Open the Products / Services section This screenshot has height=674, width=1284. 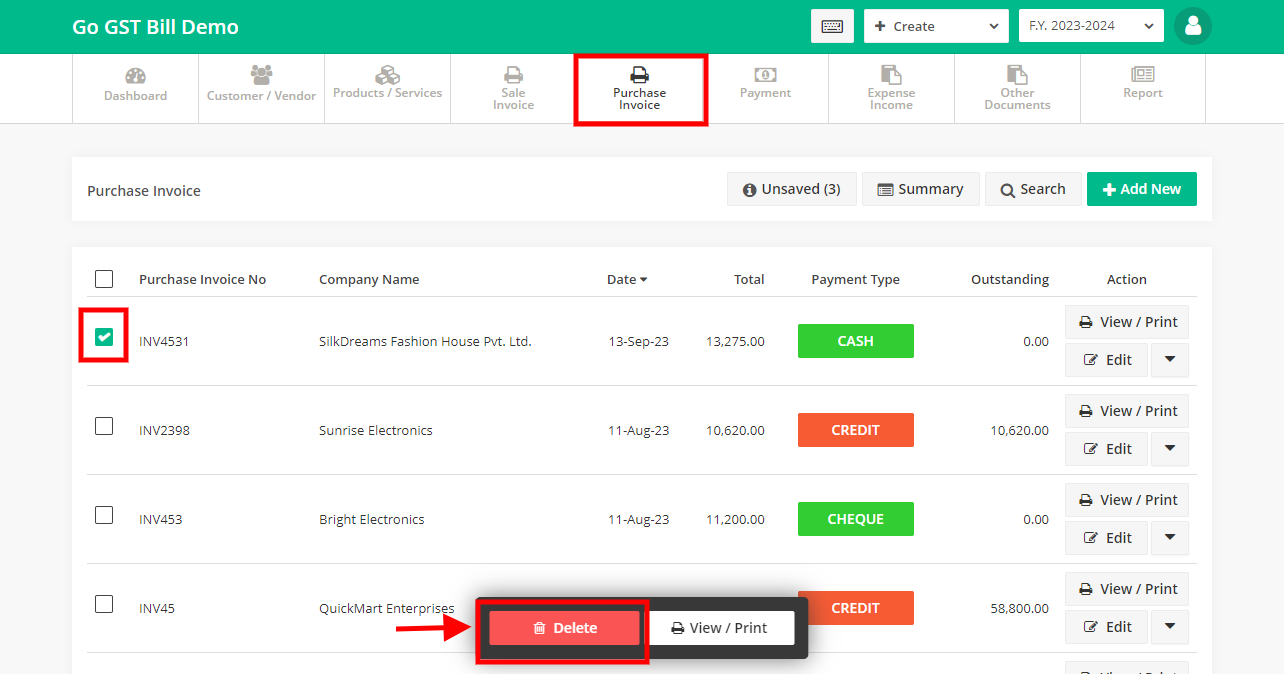click(387, 88)
